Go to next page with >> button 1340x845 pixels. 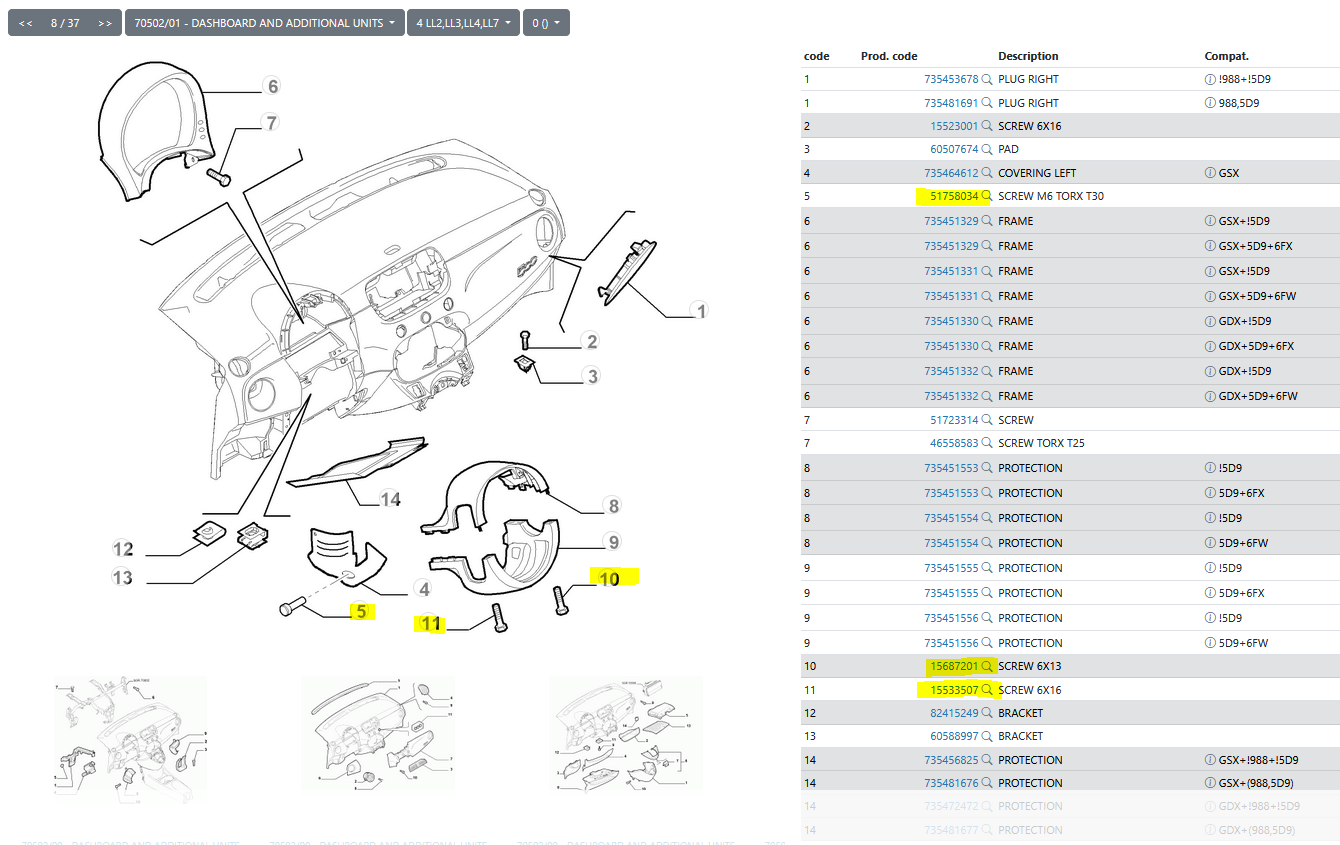[x=105, y=23]
